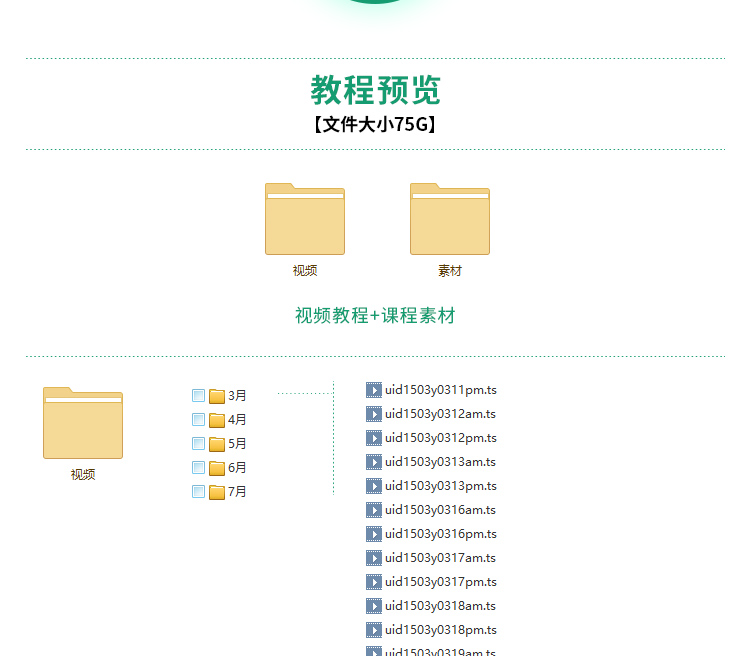Open the 素材 folder icon
The image size is (750, 656).
[450, 220]
